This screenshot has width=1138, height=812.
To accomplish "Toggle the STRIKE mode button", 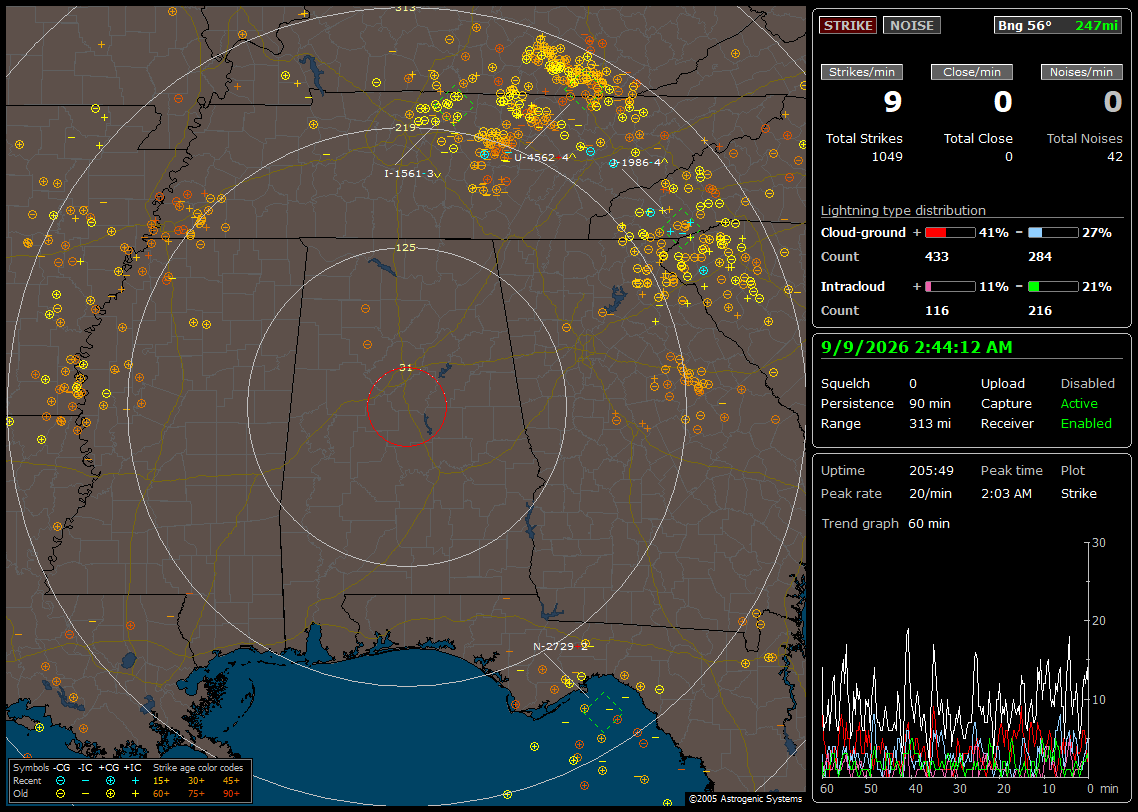I will 848,25.
